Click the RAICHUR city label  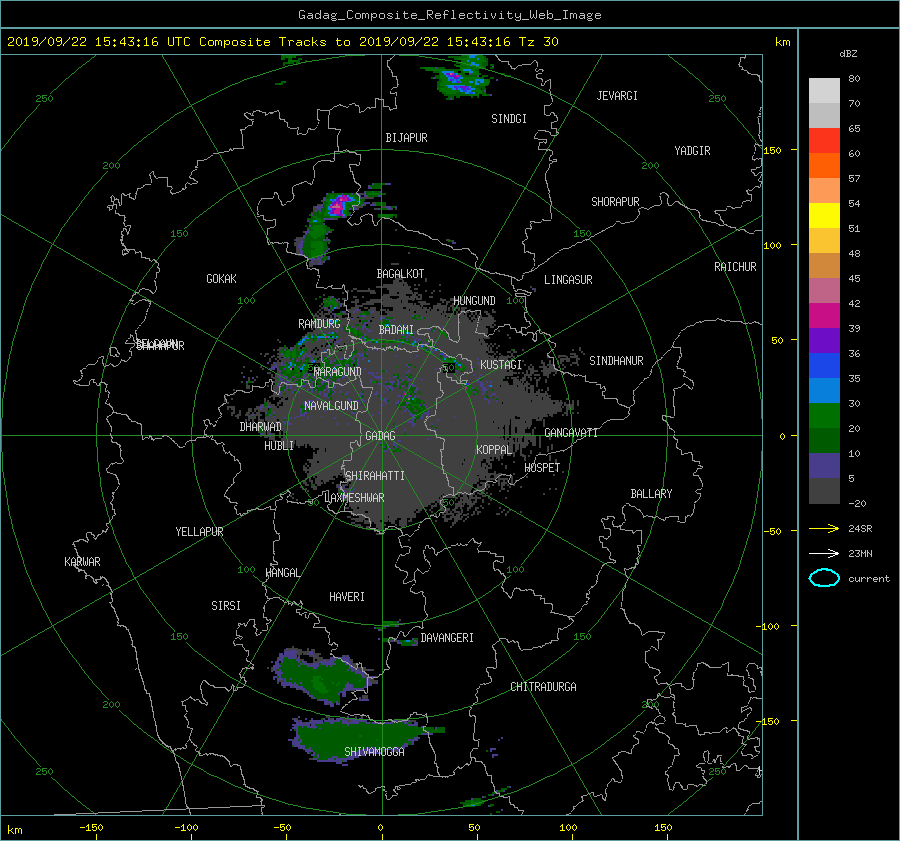[x=735, y=267]
